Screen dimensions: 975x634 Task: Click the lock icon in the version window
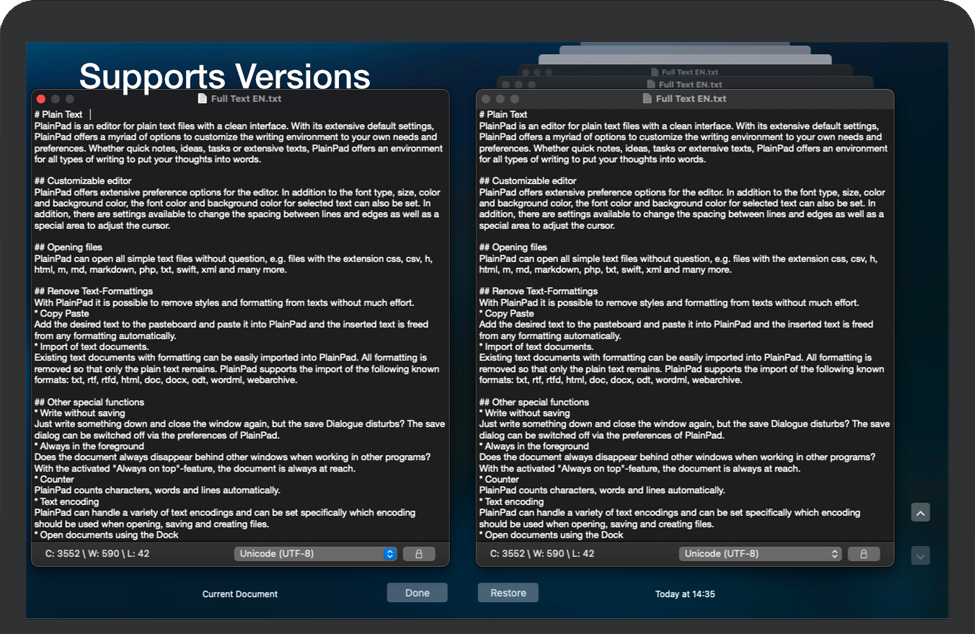863,553
